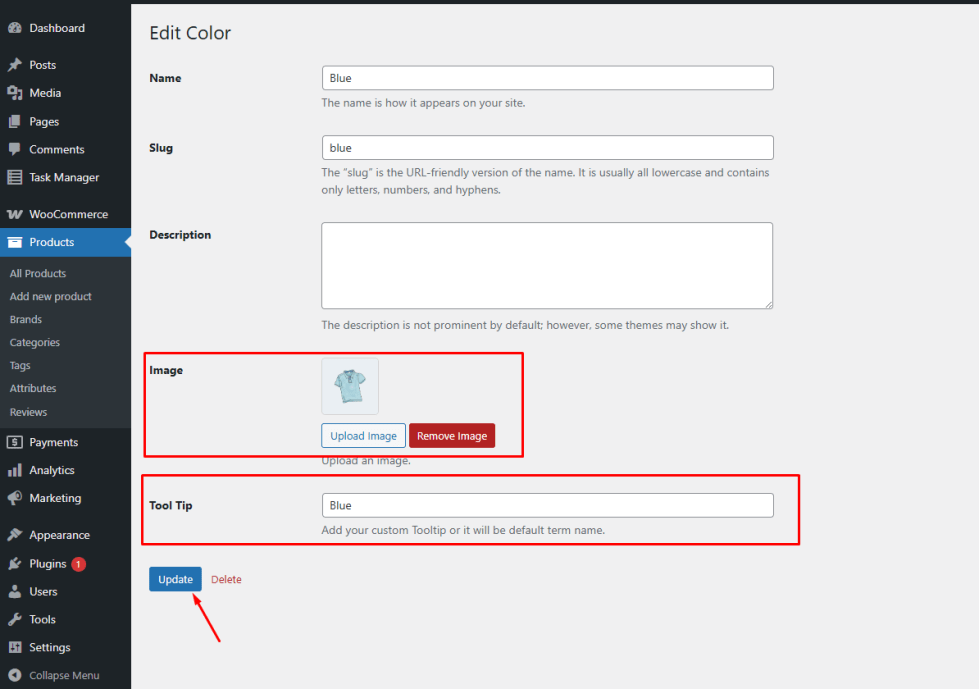Click the Tools wrench icon
The image size is (979, 689).
[x=15, y=620]
